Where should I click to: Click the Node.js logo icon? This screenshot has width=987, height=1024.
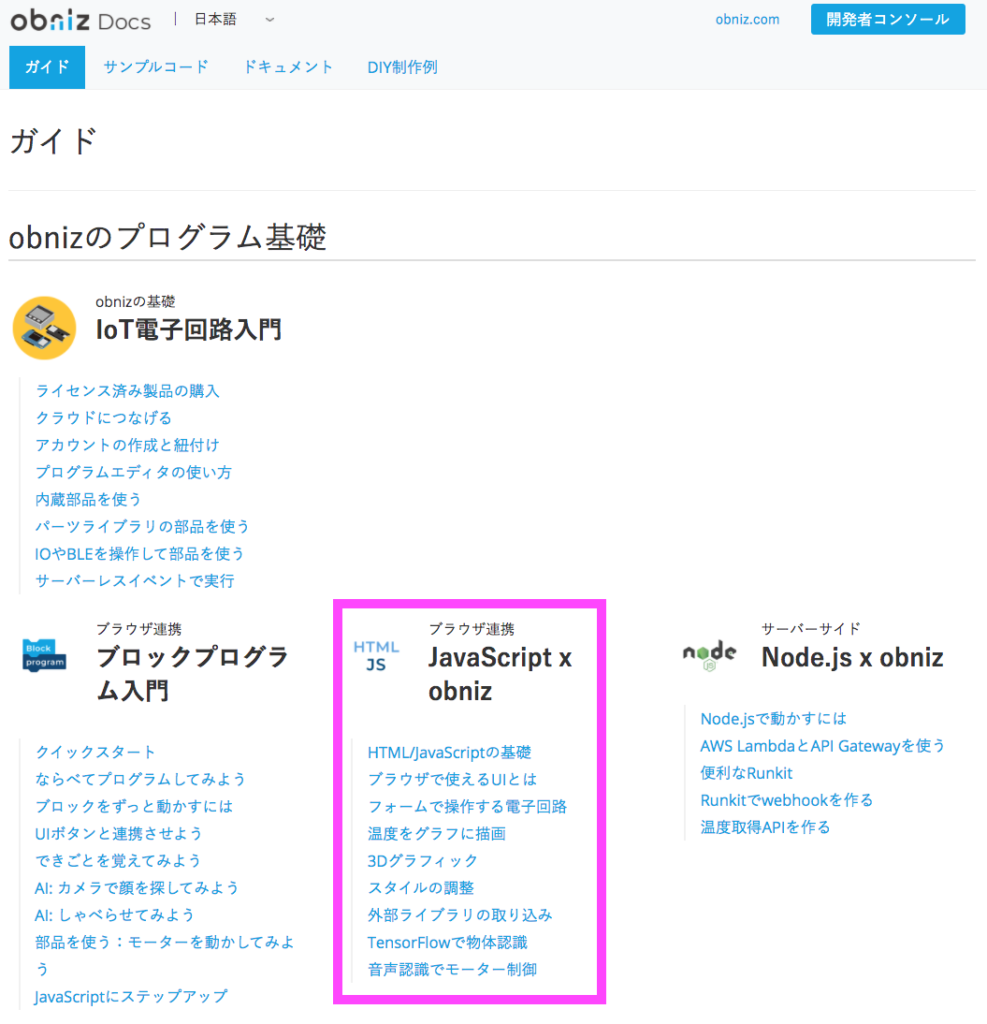pyautogui.click(x=709, y=656)
